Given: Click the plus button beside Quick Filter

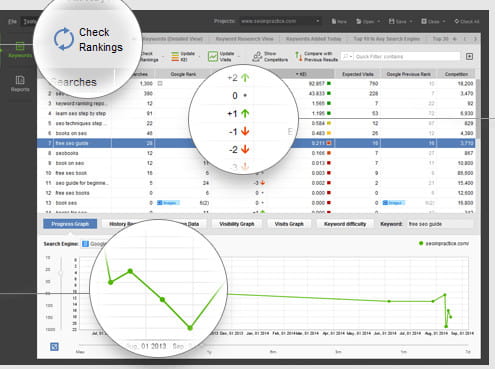Looking at the screenshot, I should [469, 56].
